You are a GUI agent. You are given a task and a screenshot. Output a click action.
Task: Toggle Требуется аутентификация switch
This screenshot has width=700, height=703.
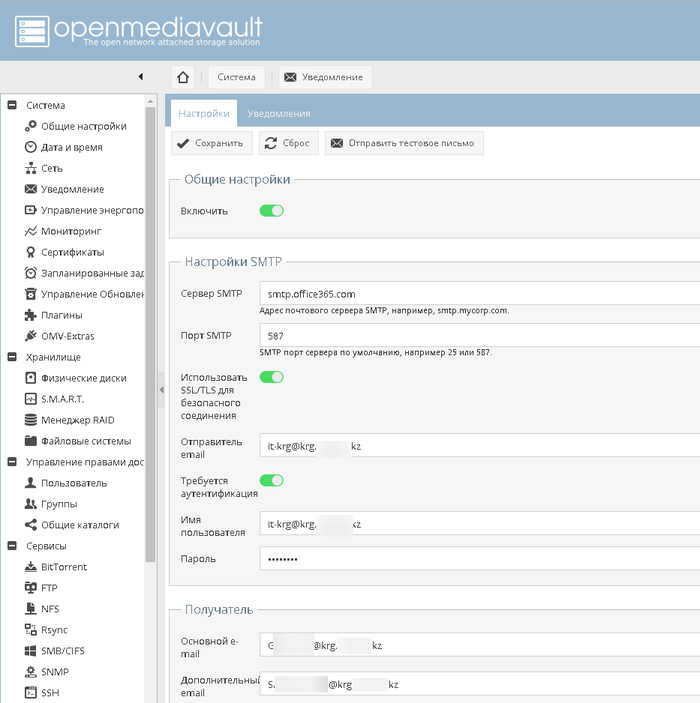pos(272,481)
